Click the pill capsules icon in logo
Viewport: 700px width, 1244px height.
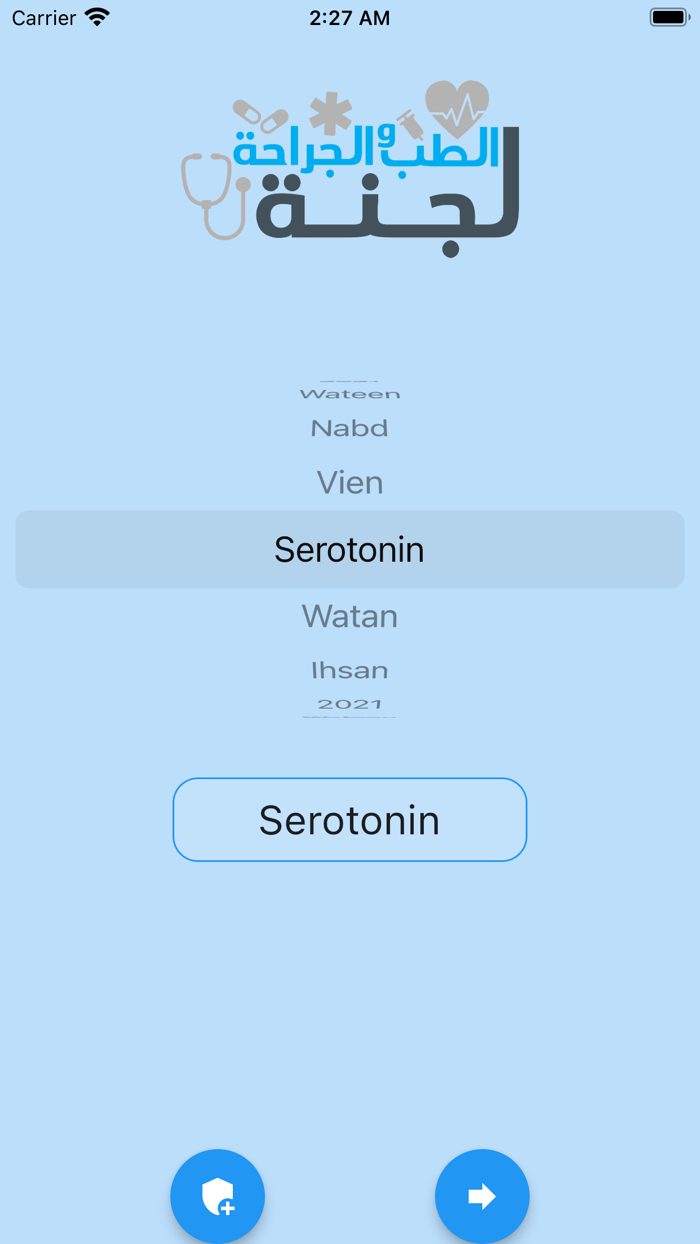[x=260, y=116]
